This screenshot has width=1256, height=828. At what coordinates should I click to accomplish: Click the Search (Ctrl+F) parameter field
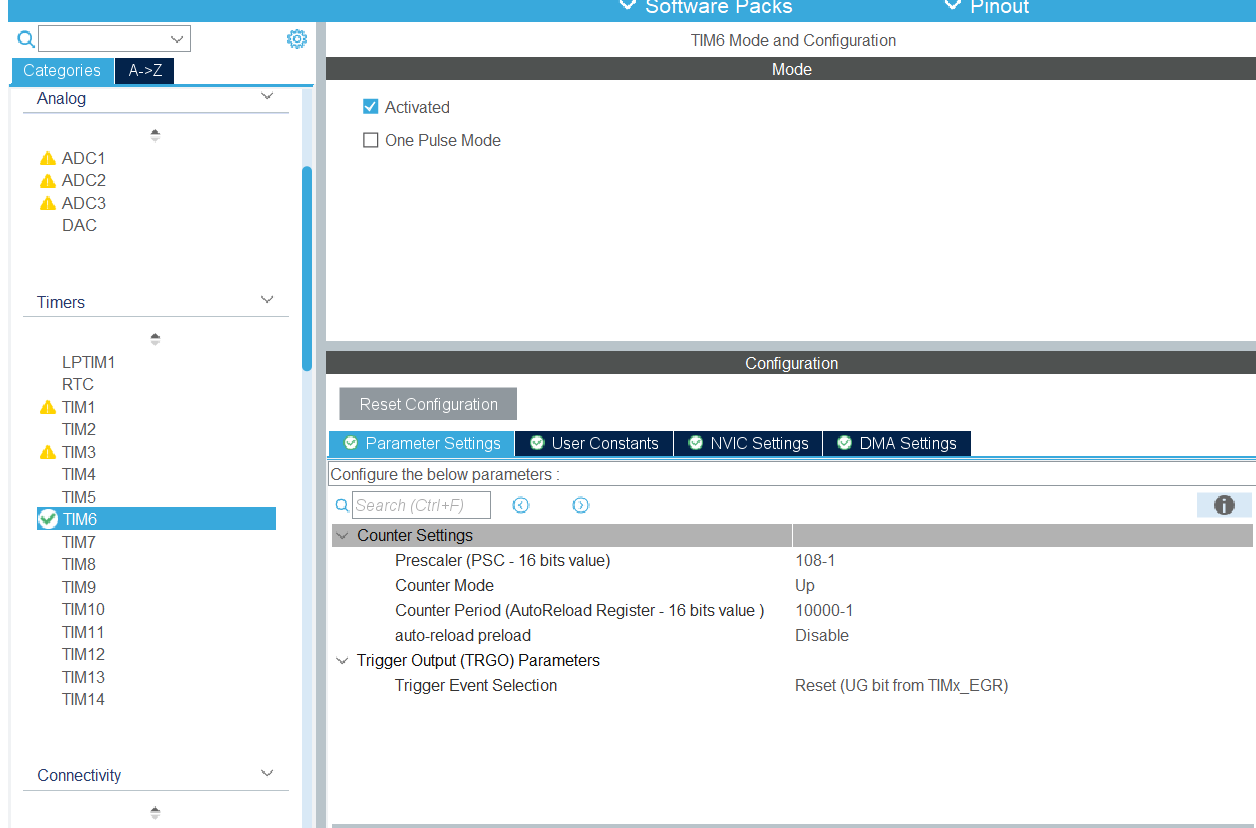[x=421, y=505]
